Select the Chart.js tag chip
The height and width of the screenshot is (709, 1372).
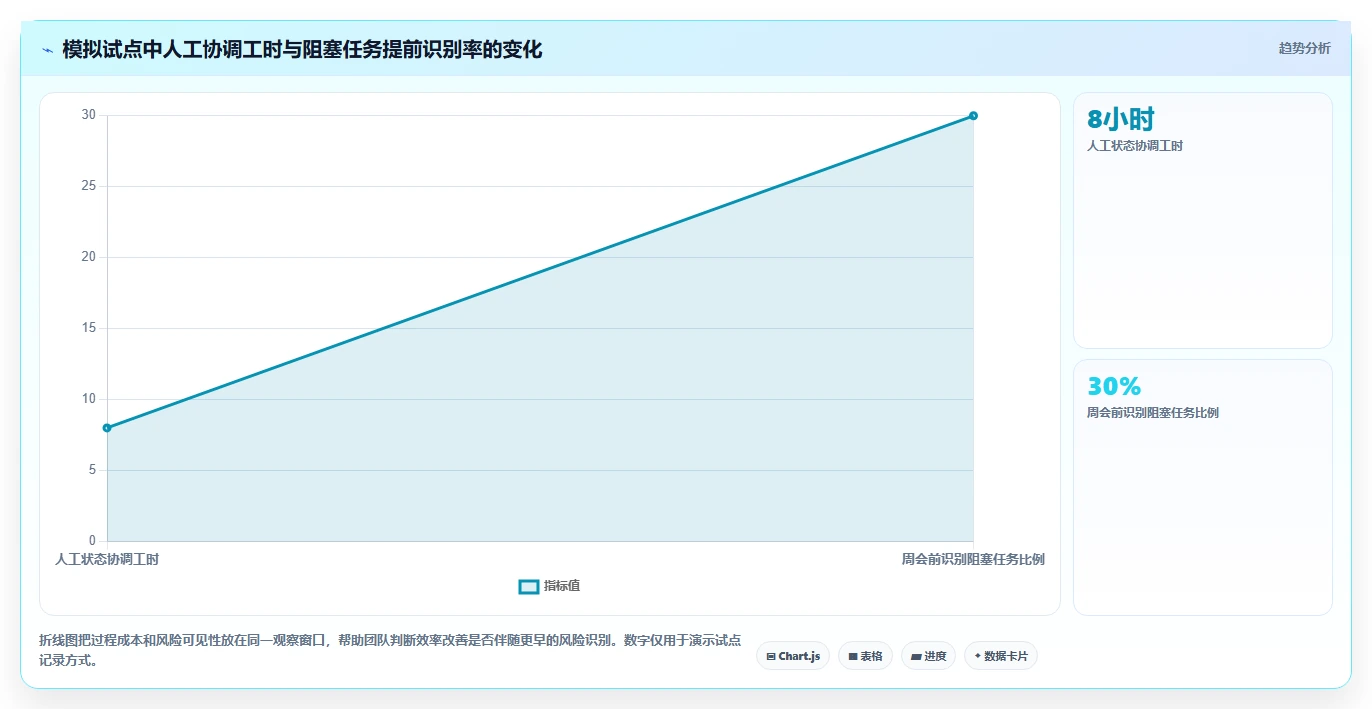coord(793,656)
